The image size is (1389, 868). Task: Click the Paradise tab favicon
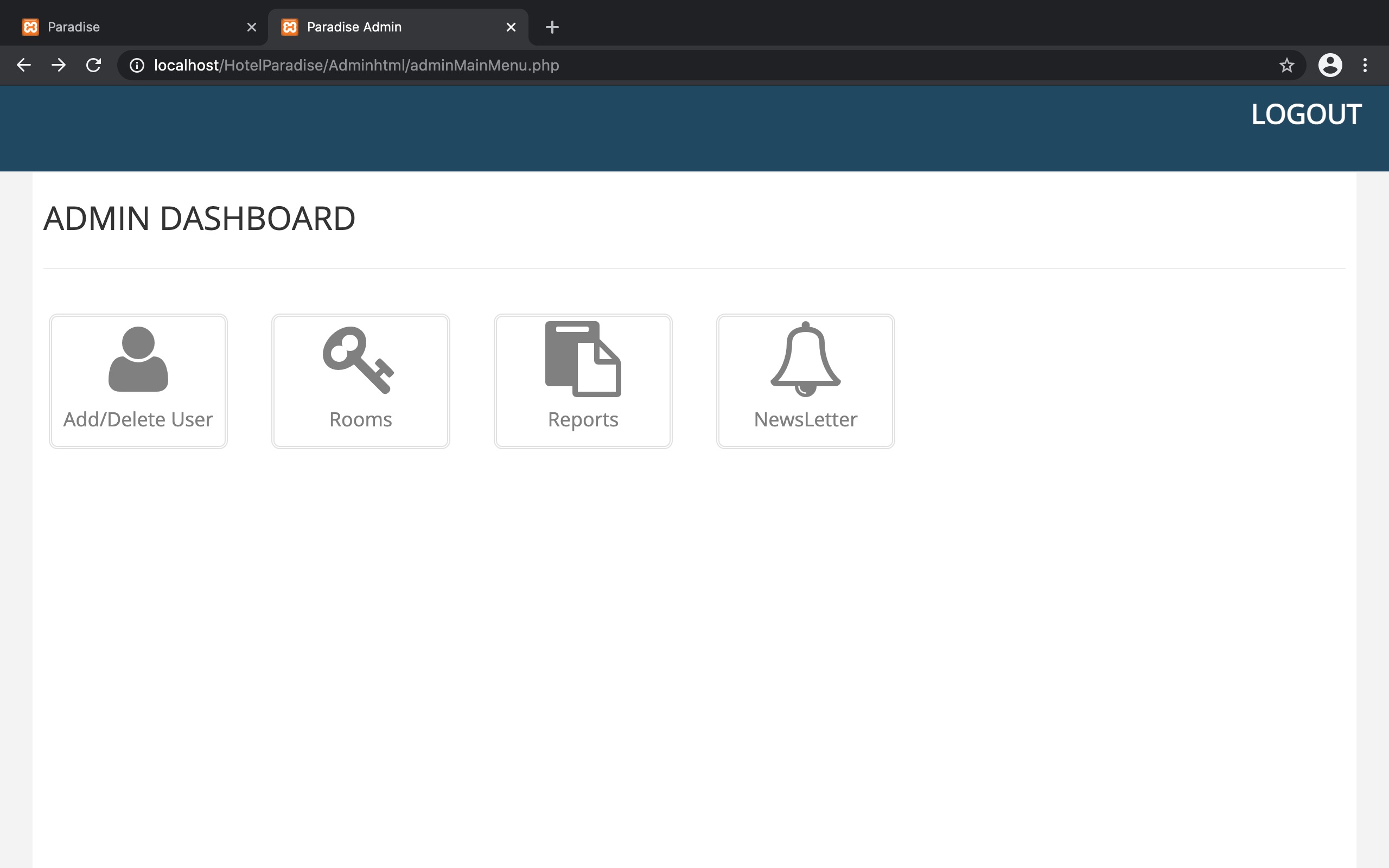tap(30, 27)
